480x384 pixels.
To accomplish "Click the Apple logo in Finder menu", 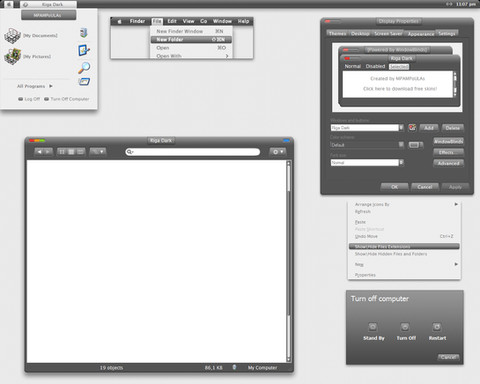I will coord(120,22).
